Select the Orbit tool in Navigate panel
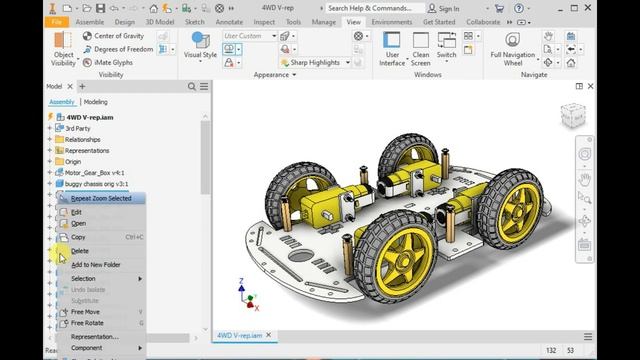This screenshot has height=360, width=640. 548,62
